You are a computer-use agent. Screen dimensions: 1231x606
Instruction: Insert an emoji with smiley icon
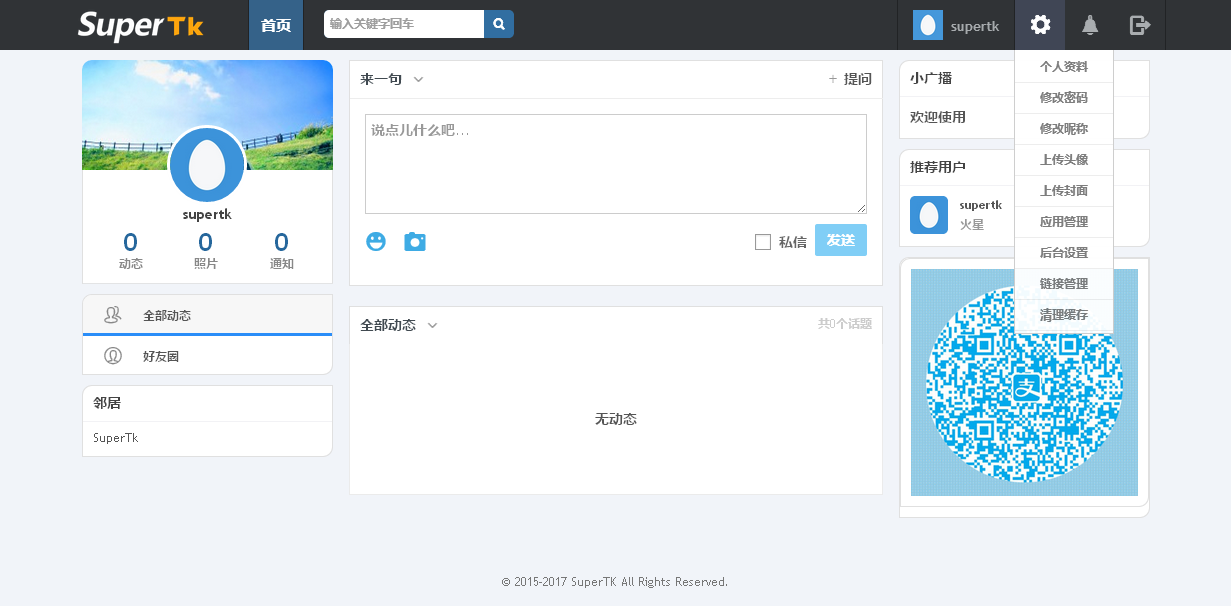[376, 241]
